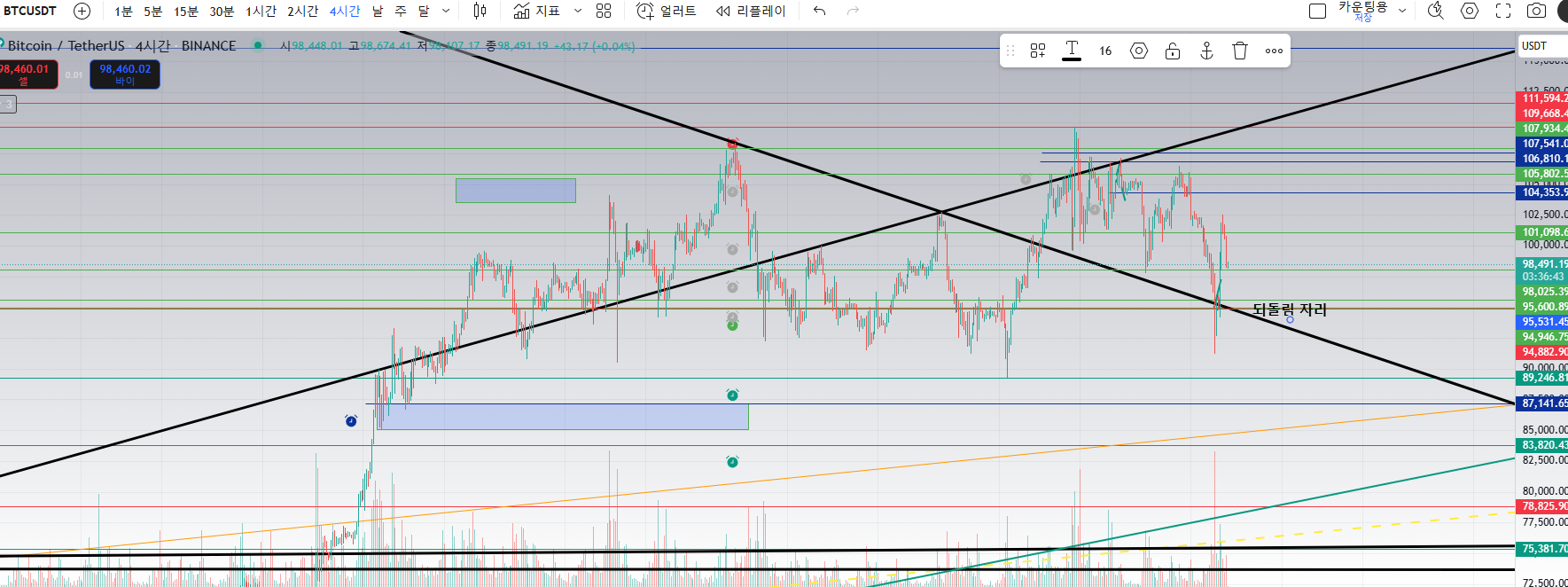Viewport: 1568px width, 587px height.
Task: Click the 87,141 dark price label
Action: point(1543,403)
